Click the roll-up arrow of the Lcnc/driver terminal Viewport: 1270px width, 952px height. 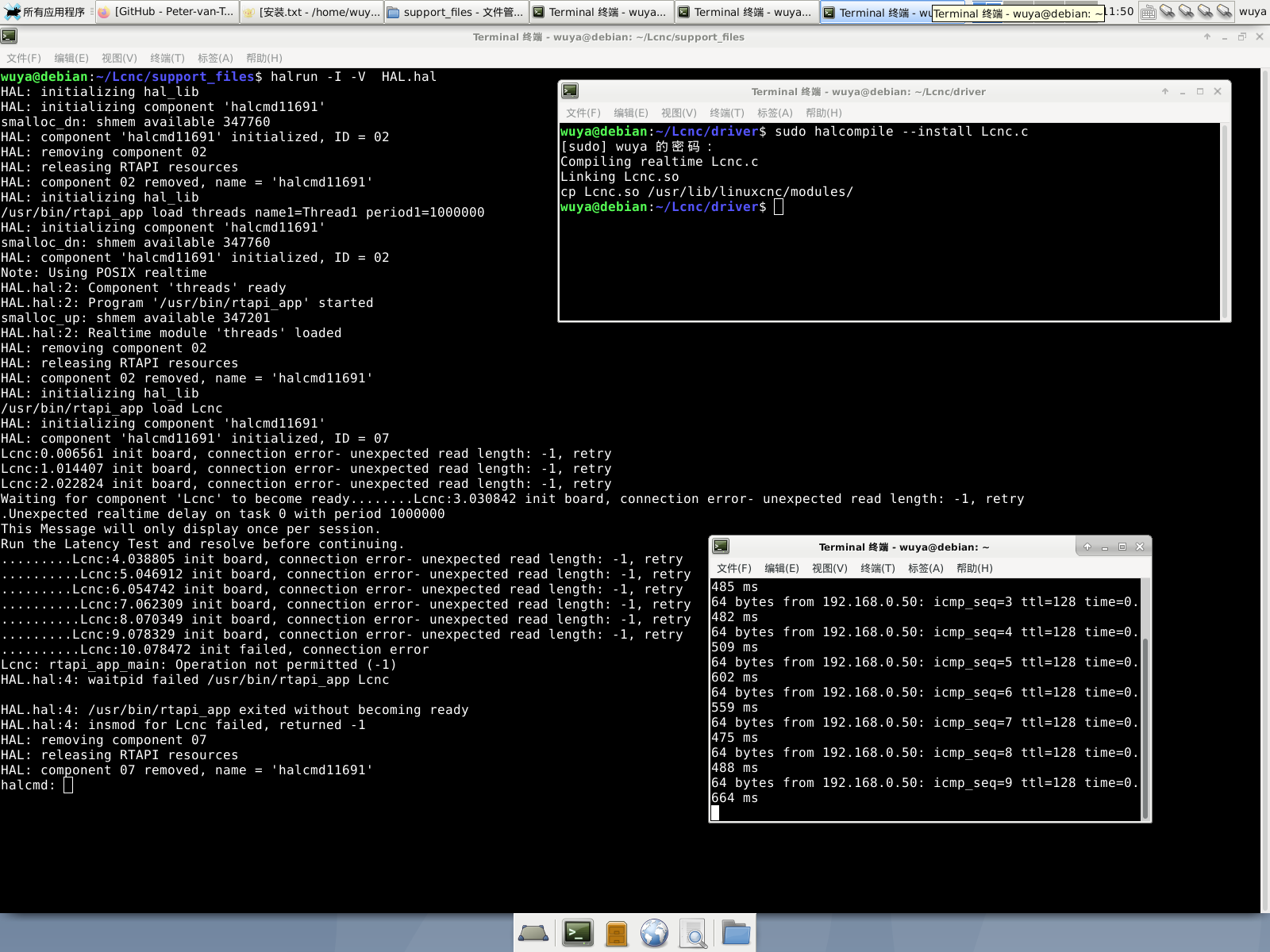tap(1165, 91)
